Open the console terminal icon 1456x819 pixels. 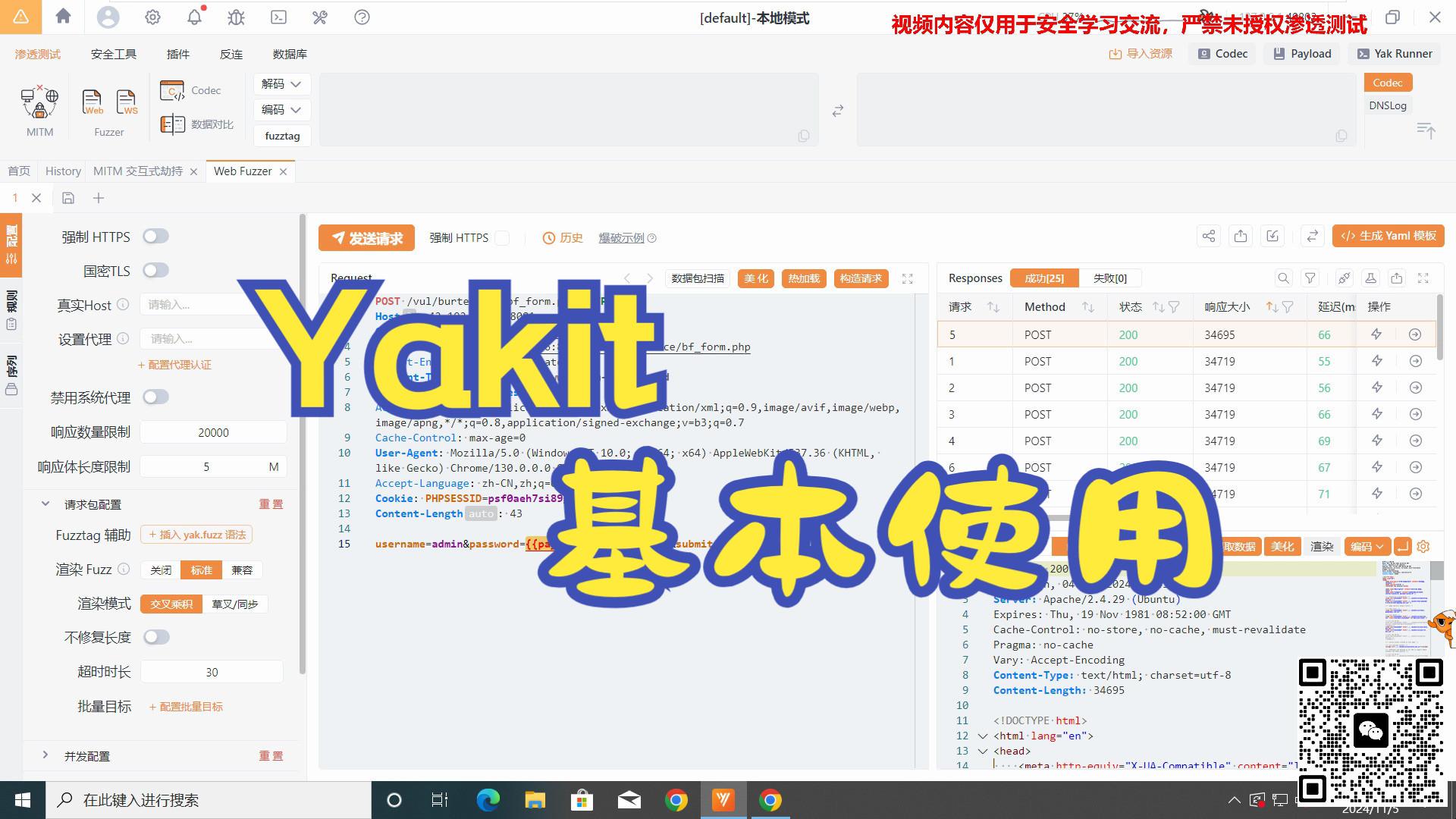[278, 17]
